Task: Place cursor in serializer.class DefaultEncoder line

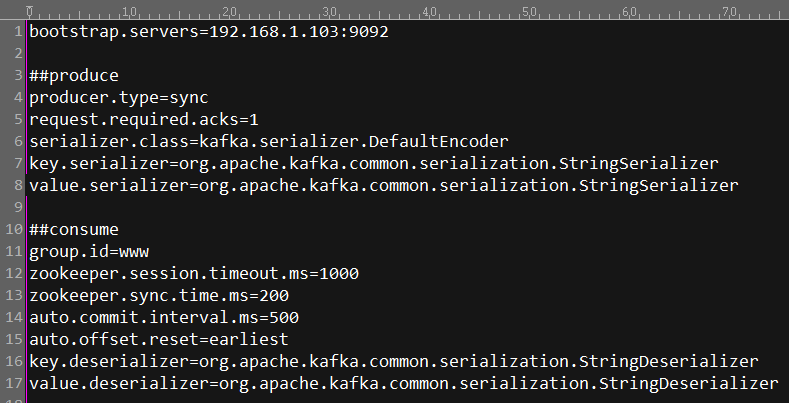Action: [x=268, y=142]
